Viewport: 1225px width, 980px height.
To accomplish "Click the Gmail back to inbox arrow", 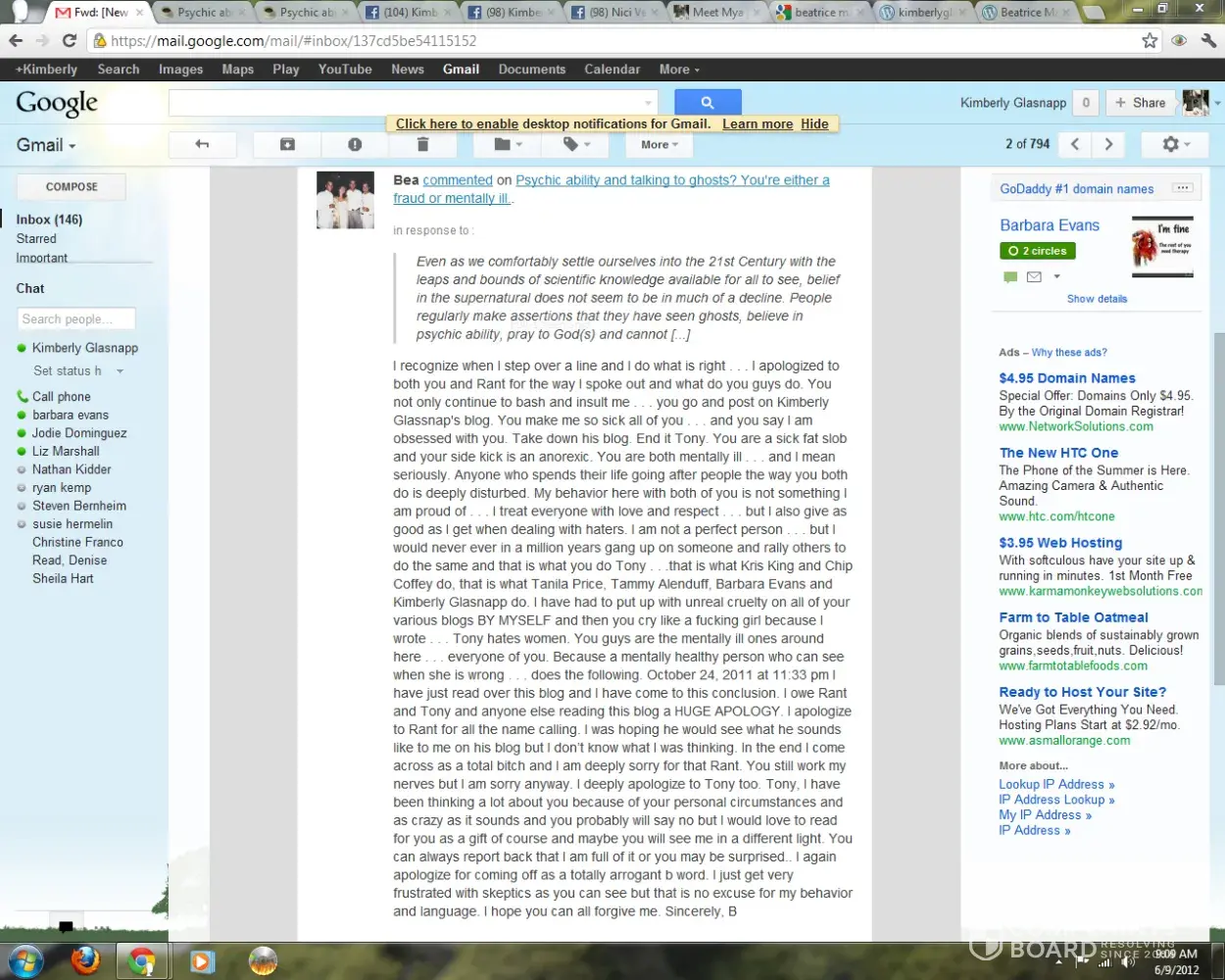I will (202, 144).
